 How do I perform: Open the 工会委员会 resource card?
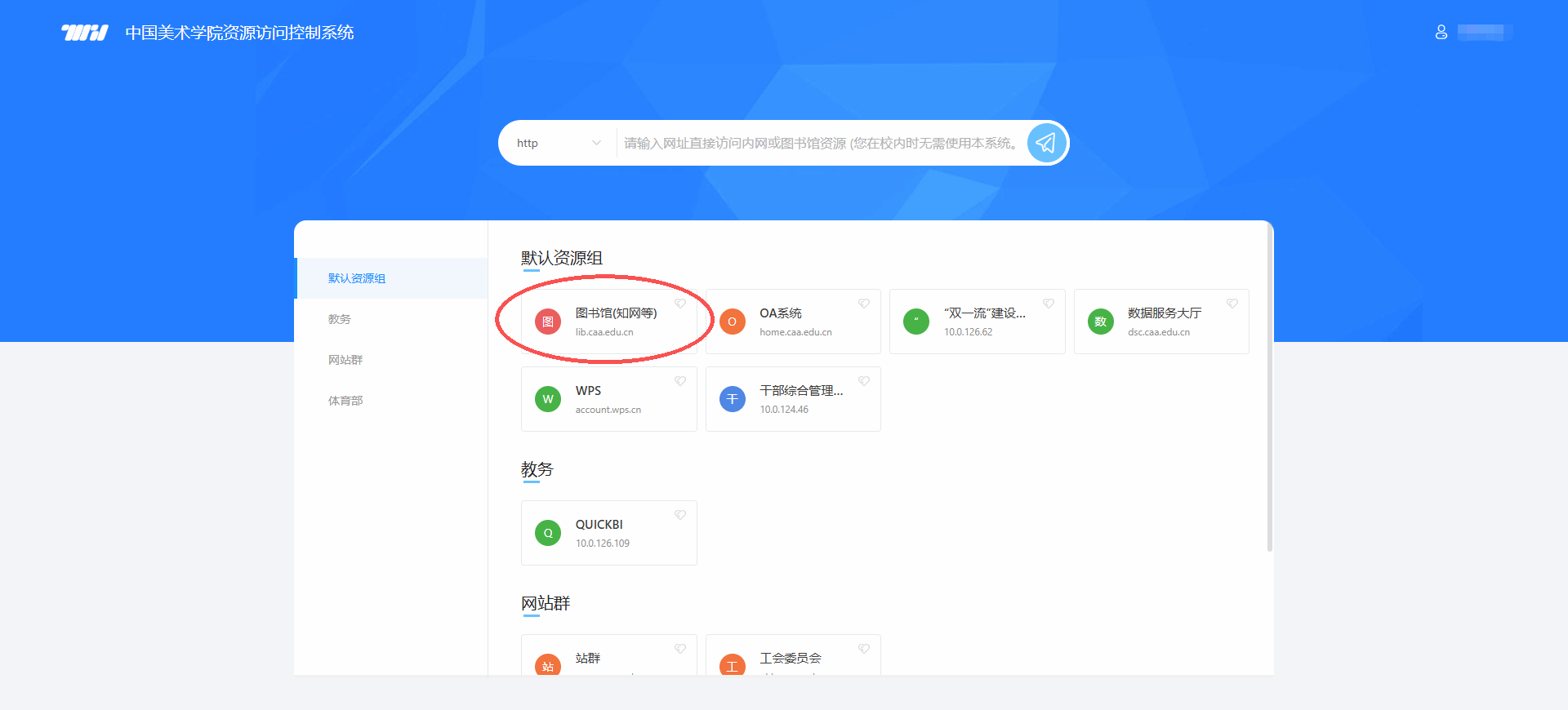791,658
